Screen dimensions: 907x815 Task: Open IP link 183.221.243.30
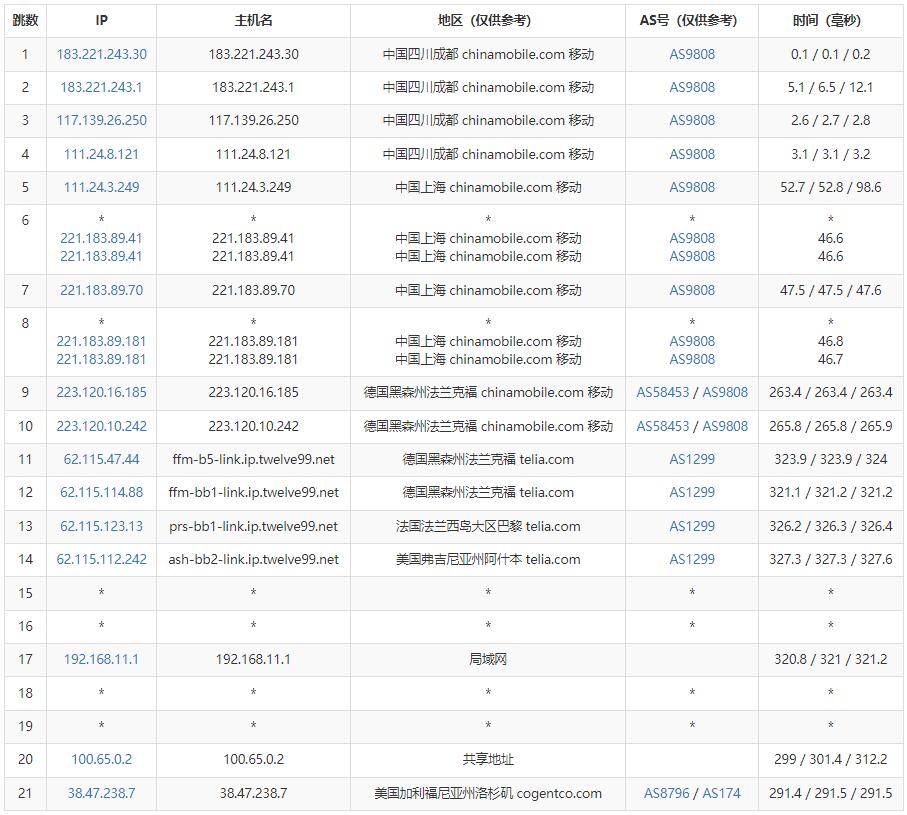101,54
